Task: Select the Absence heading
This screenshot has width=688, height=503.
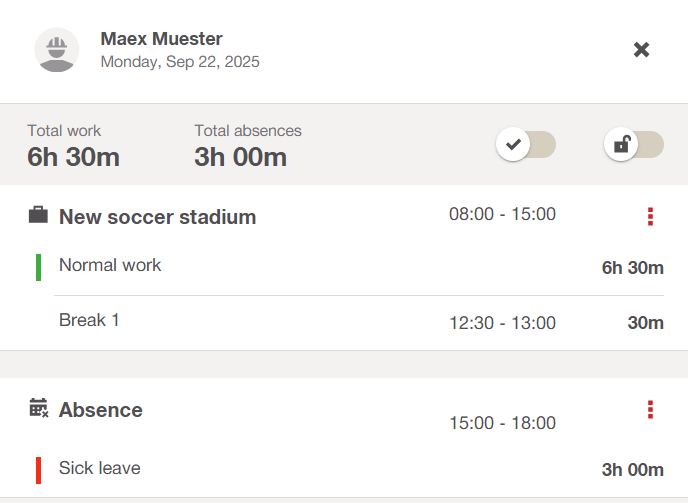Action: click(x=101, y=410)
